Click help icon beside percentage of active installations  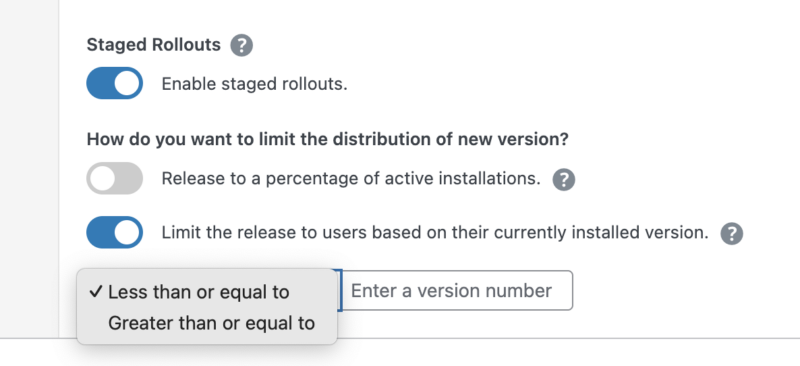564,180
